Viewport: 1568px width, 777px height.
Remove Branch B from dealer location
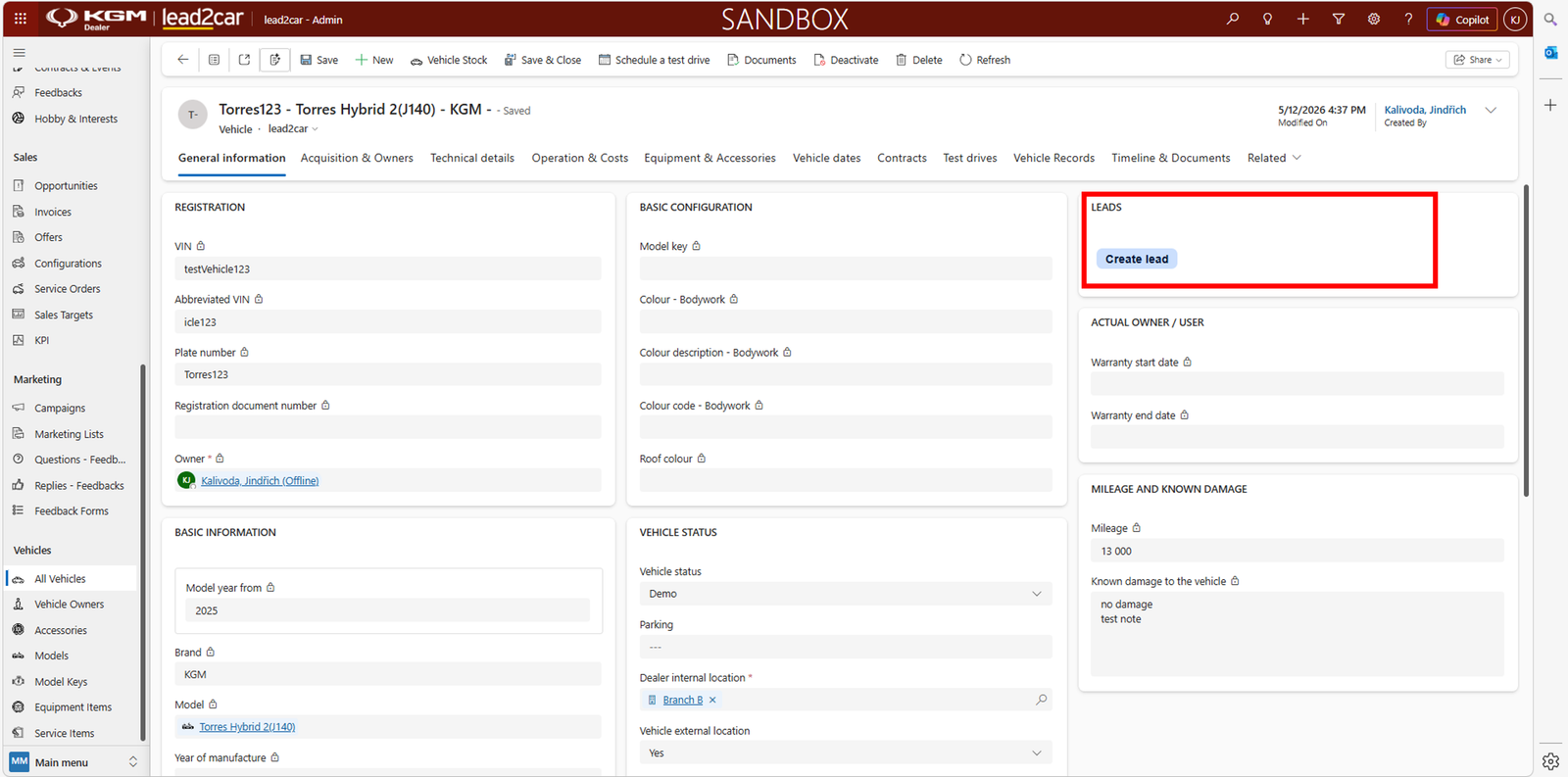(712, 700)
